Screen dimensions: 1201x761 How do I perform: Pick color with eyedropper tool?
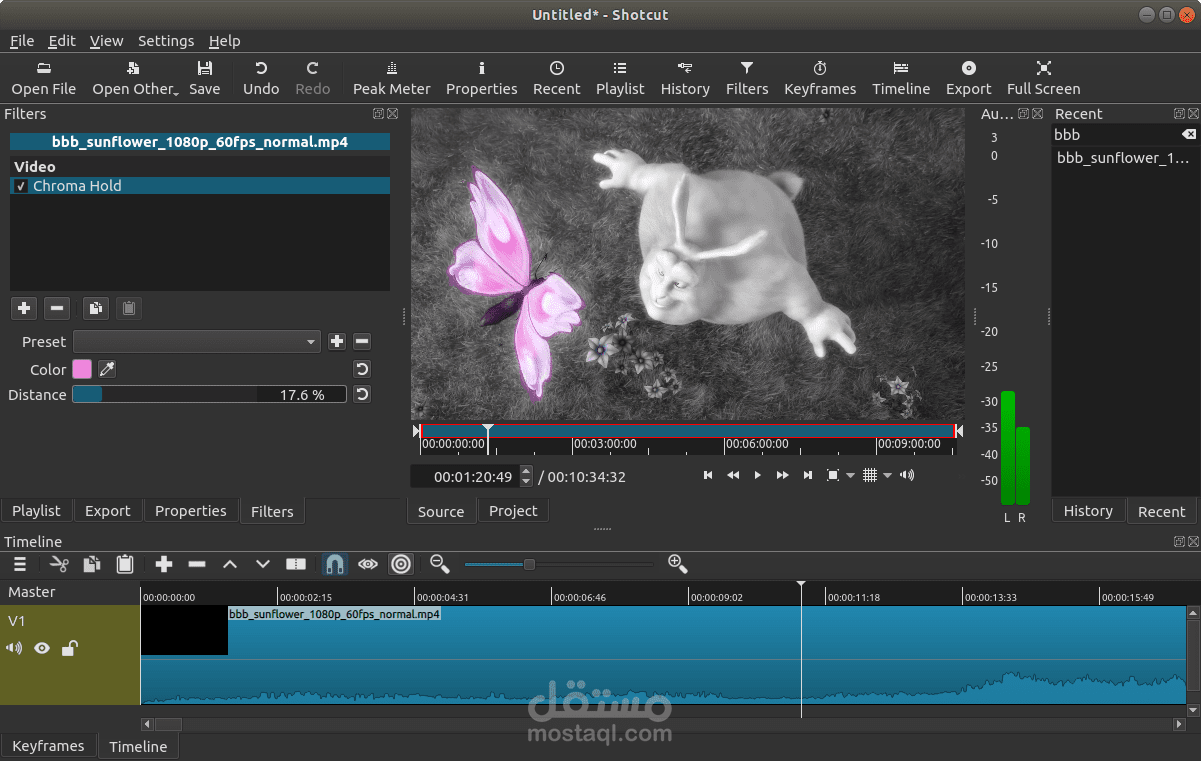click(106, 369)
